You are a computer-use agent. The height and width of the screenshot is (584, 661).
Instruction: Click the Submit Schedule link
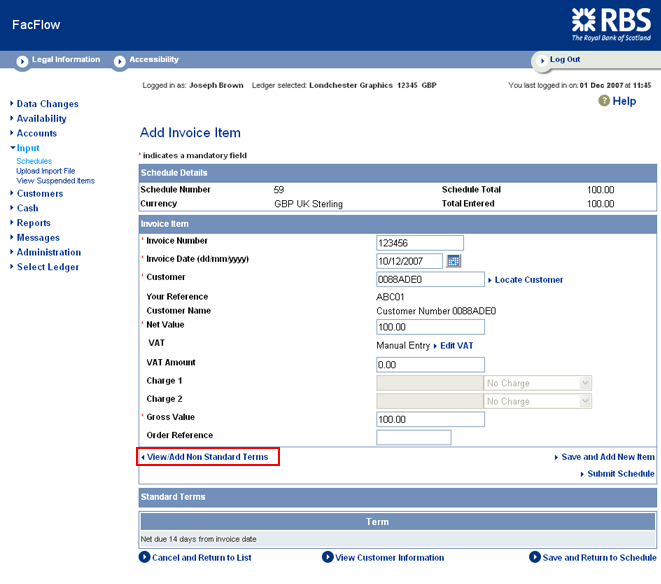620,474
